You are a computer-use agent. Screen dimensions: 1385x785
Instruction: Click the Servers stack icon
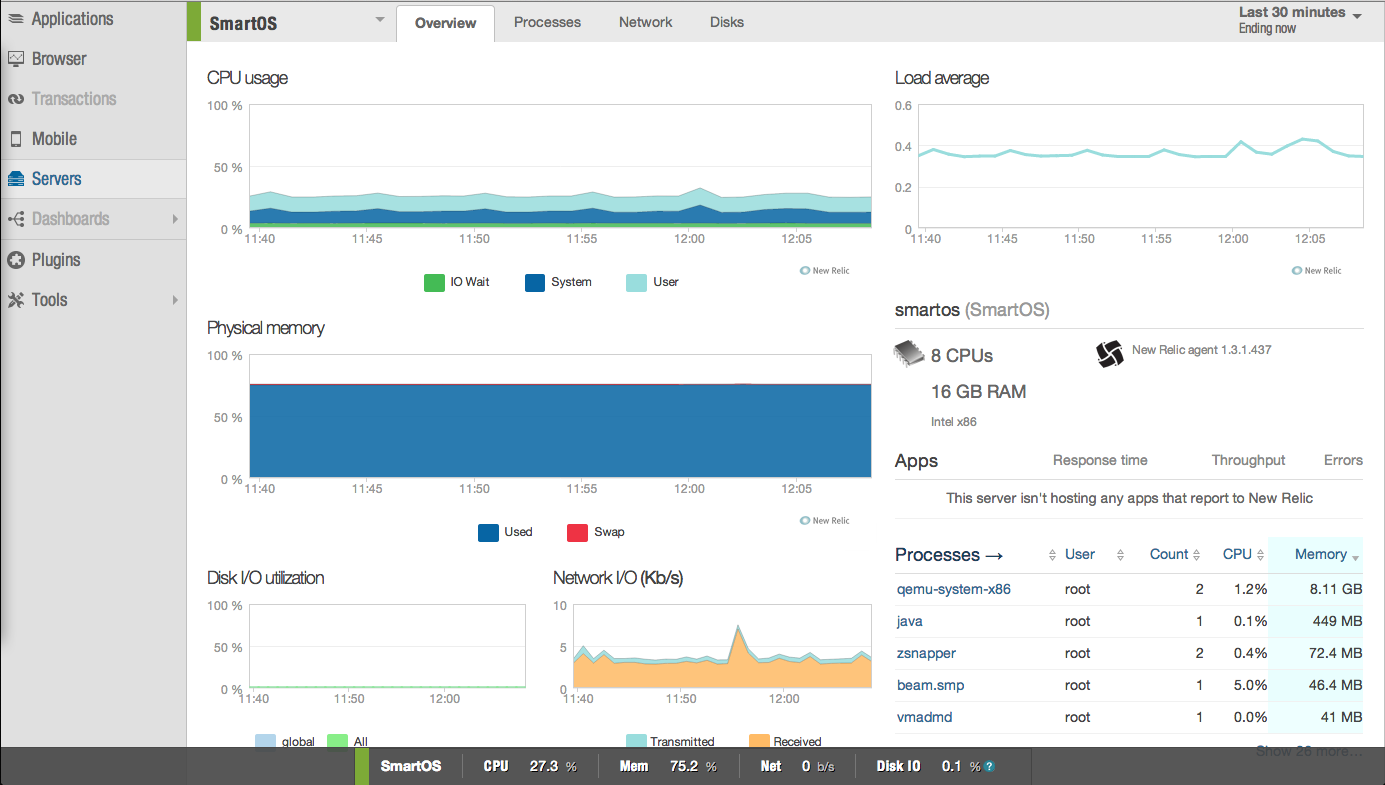click(x=16, y=179)
